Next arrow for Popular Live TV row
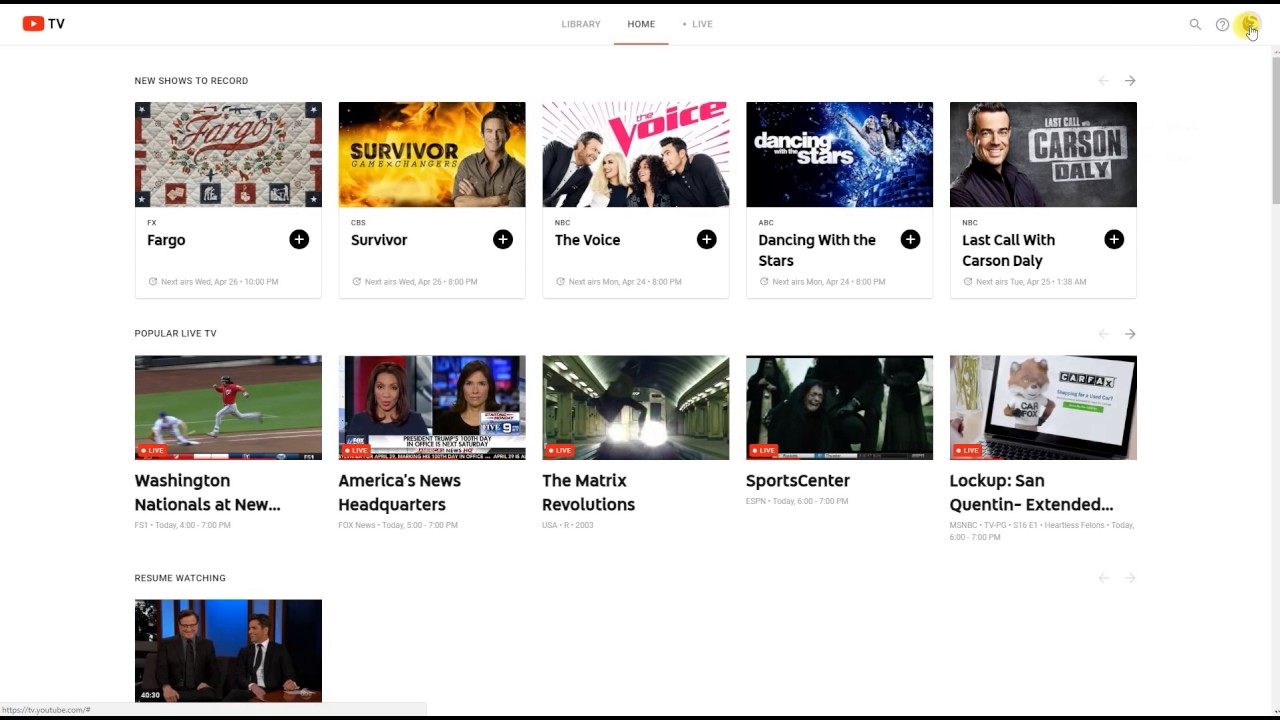 1130,334
